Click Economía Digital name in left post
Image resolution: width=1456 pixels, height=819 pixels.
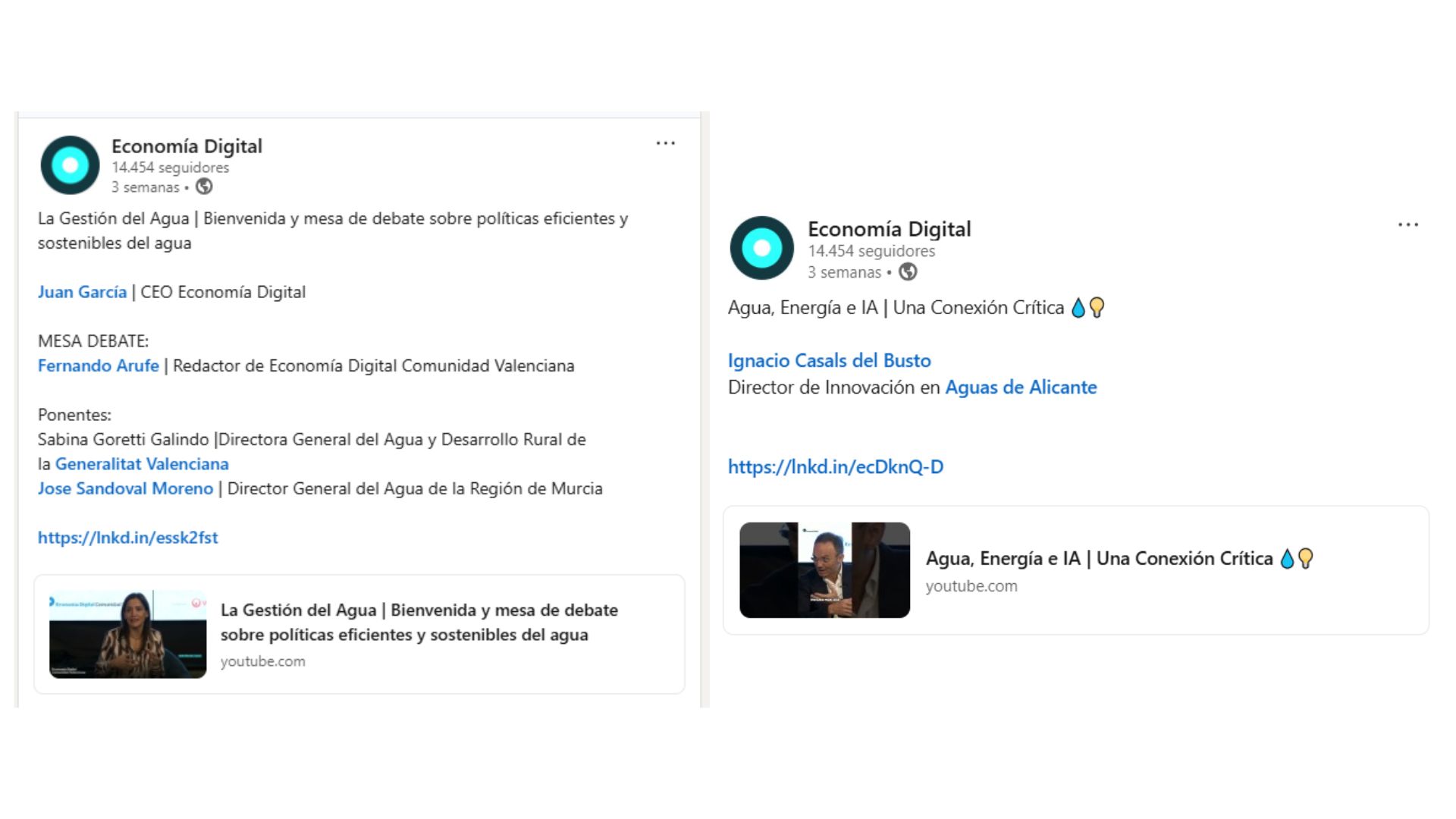[x=187, y=146]
